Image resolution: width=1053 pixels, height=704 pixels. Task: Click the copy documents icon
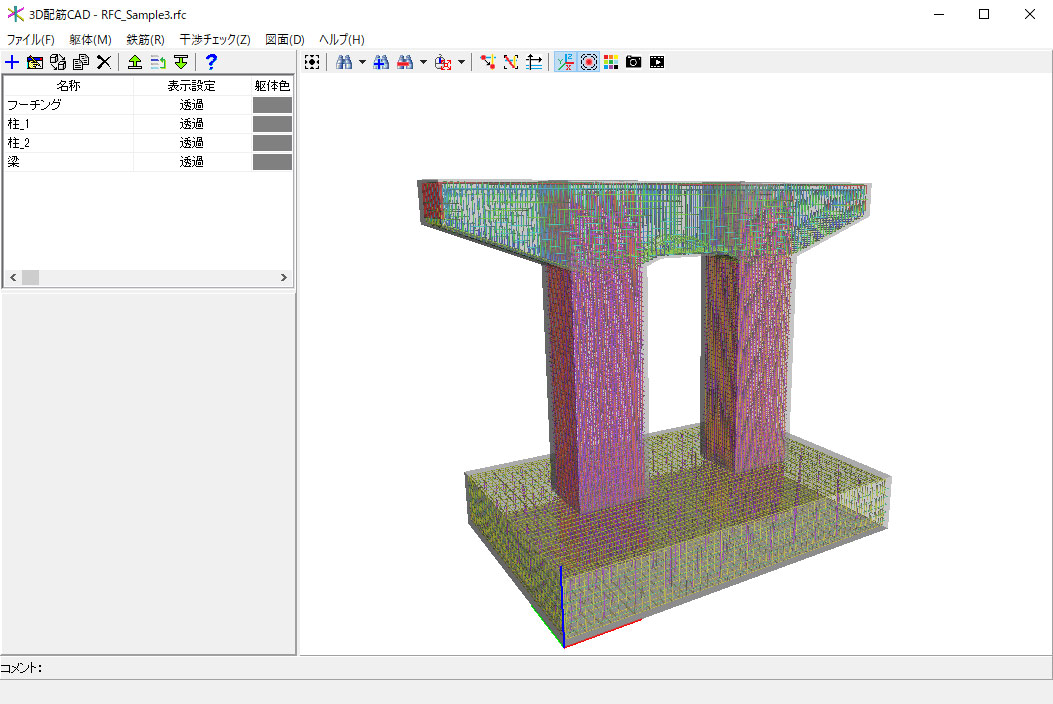click(81, 62)
